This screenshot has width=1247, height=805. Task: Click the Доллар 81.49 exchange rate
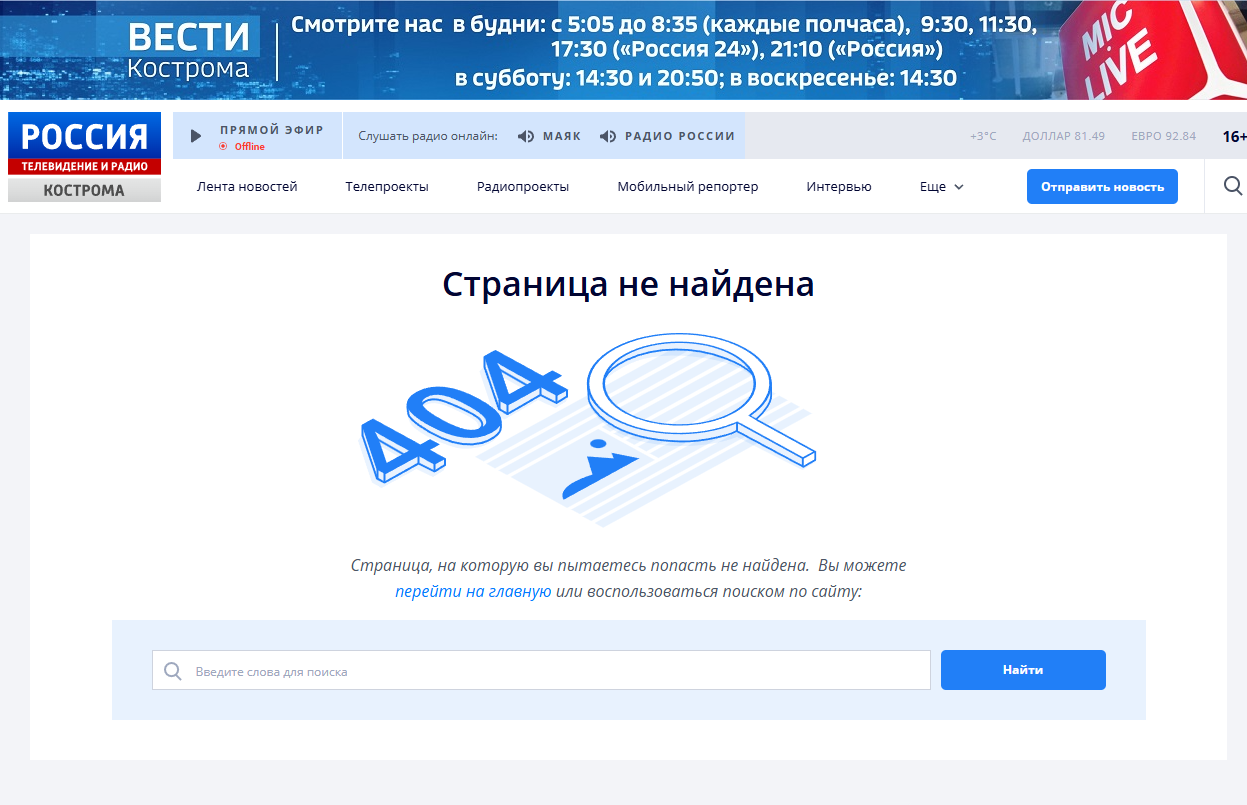(x=1063, y=136)
